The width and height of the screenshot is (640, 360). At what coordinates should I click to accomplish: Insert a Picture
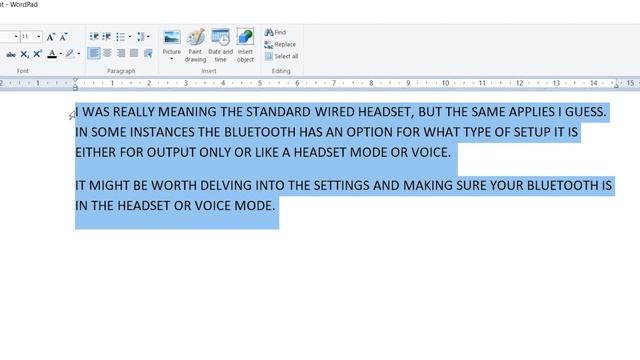tap(171, 42)
